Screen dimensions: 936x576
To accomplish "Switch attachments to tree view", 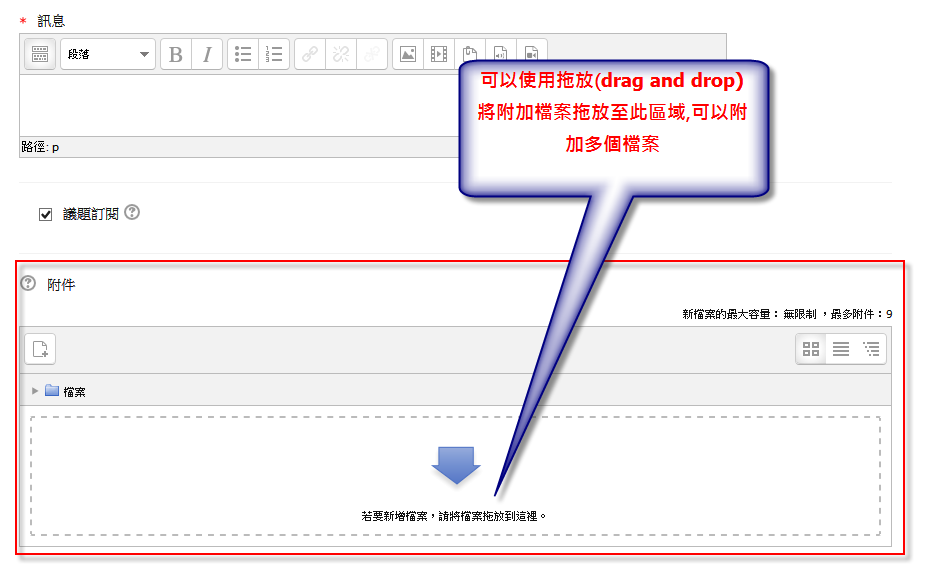I will click(871, 349).
